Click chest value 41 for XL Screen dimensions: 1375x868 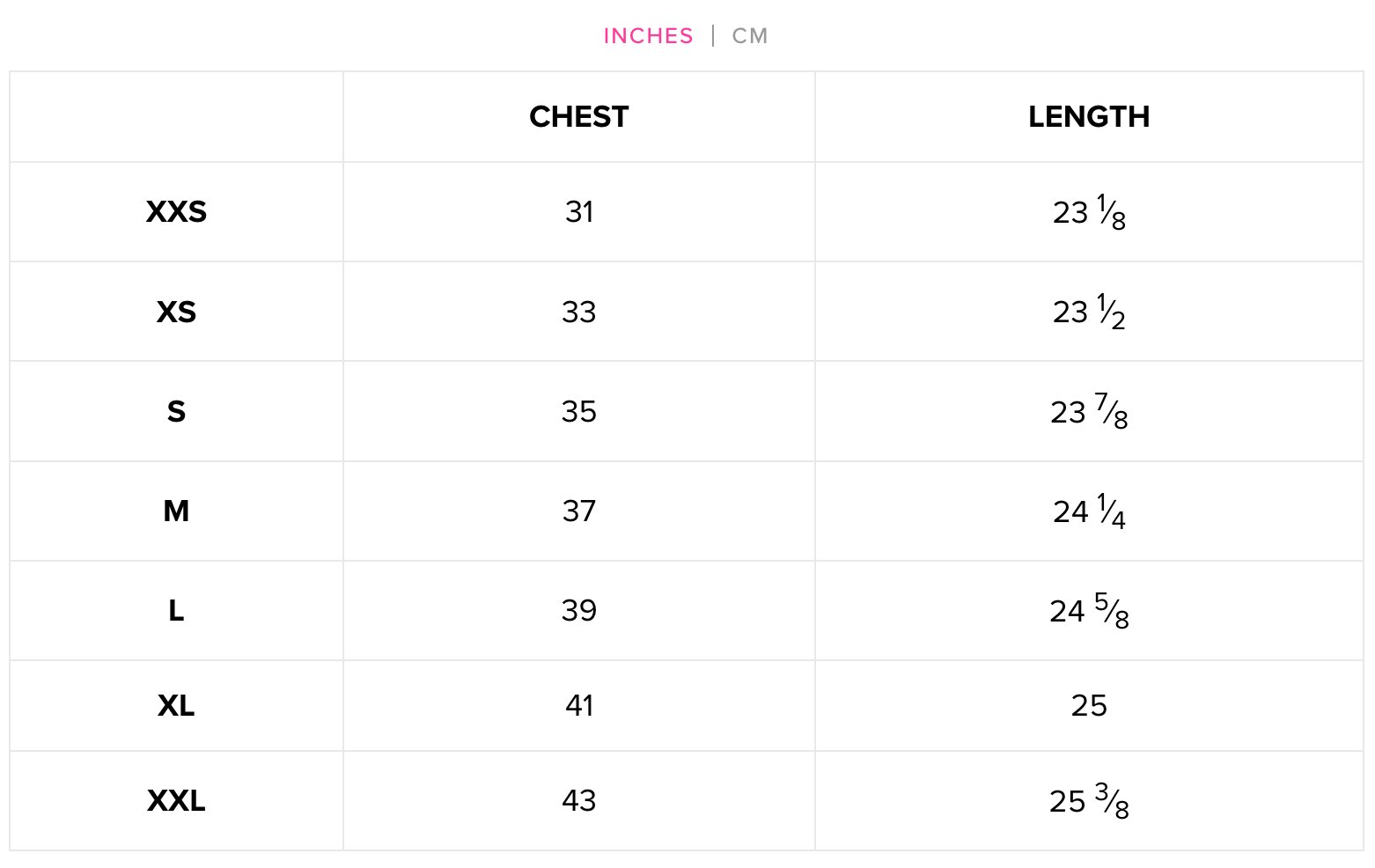[579, 706]
